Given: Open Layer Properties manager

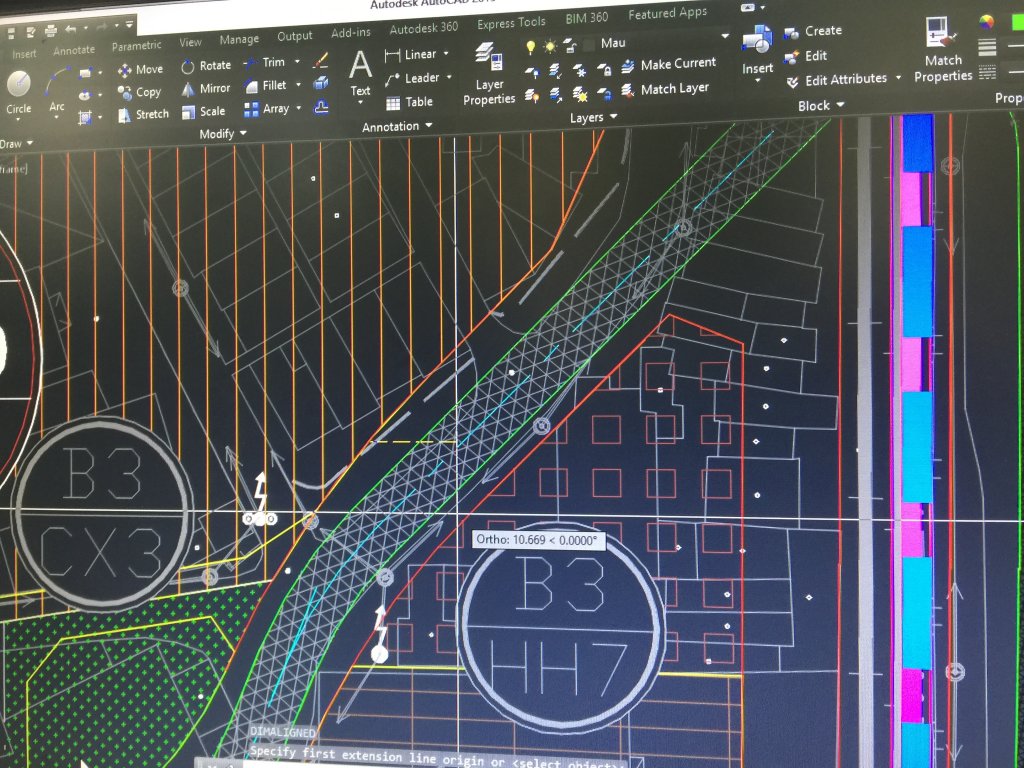Looking at the screenshot, I should coord(489,70).
